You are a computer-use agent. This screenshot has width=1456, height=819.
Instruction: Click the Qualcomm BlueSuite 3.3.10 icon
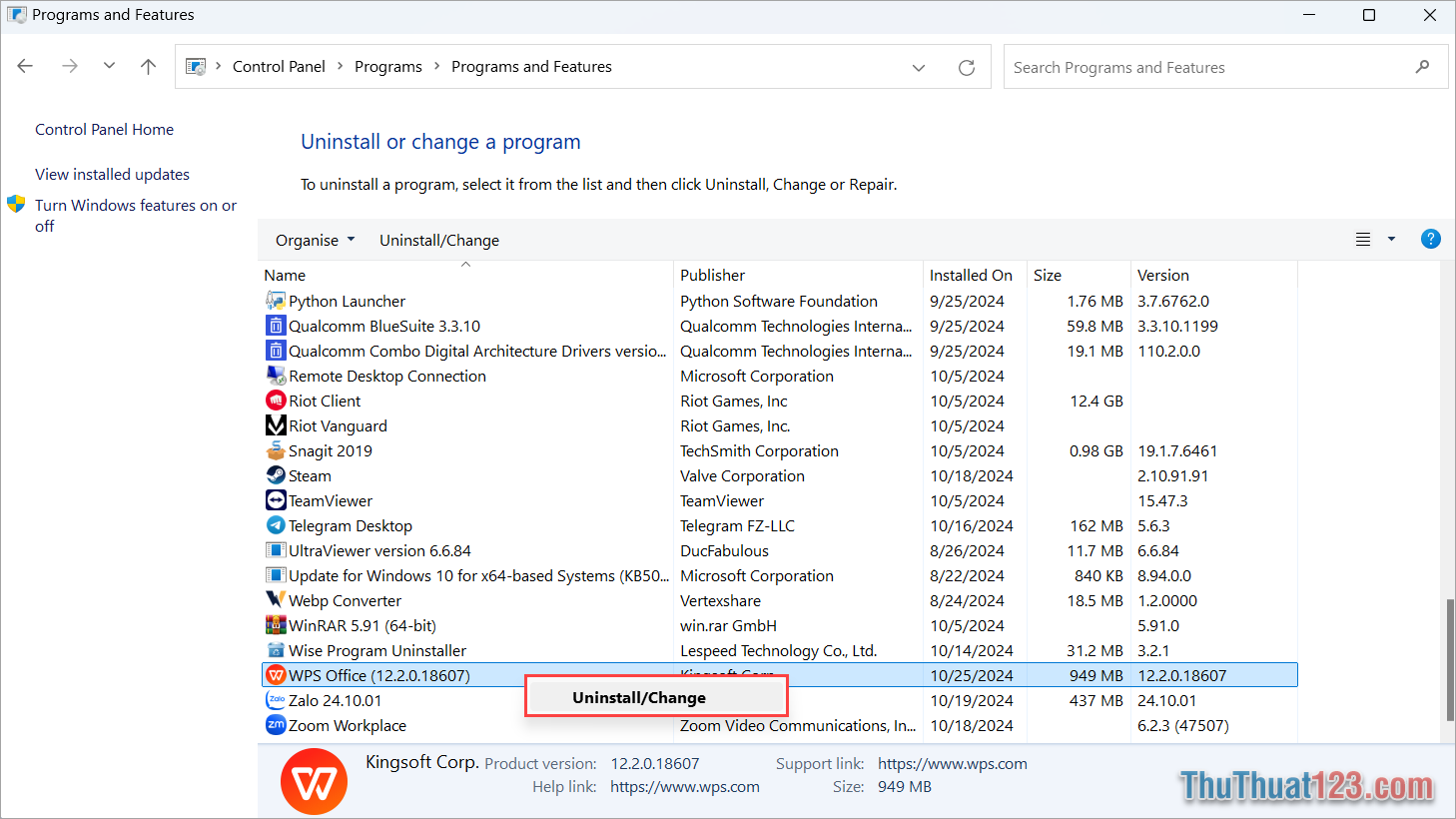276,326
